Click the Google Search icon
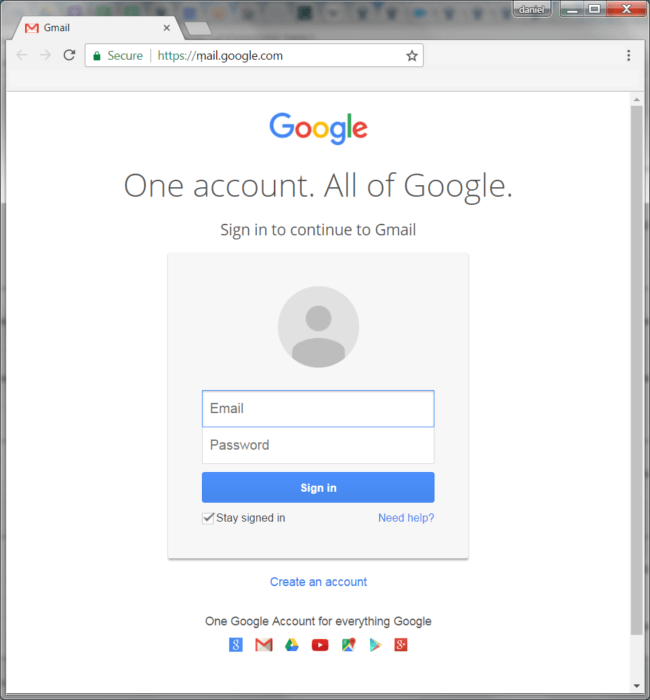This screenshot has height=700, width=650. 236,645
